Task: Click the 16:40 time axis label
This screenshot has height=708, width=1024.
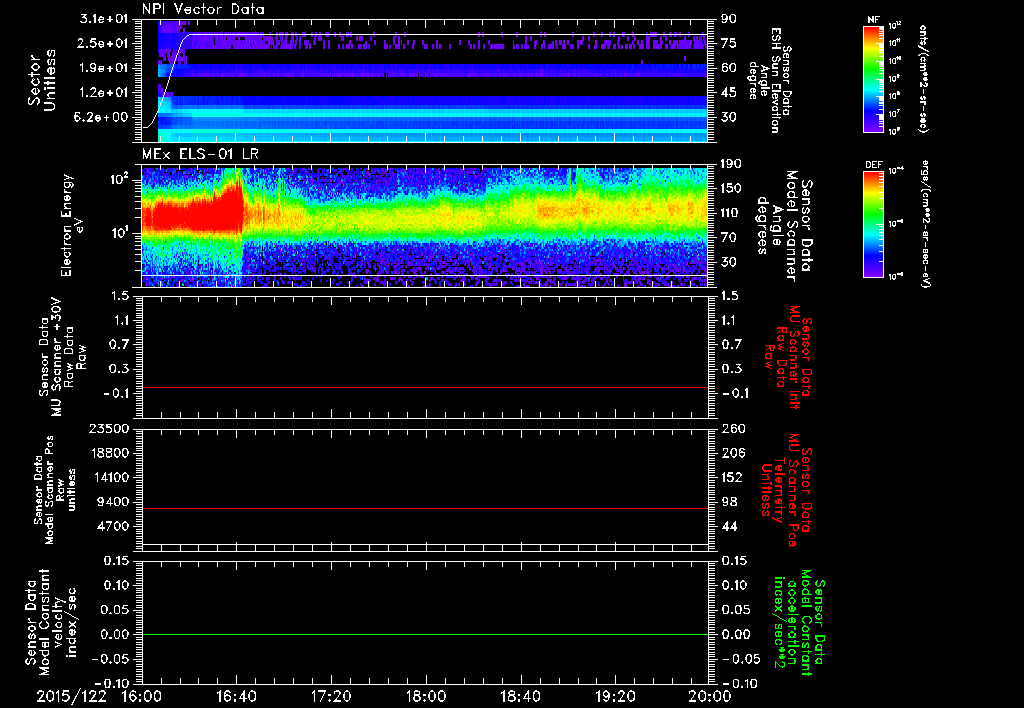Action: pos(236,696)
